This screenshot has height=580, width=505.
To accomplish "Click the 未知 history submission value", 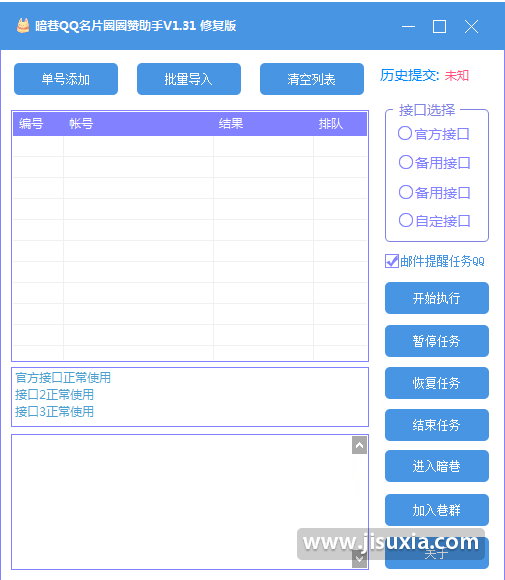I will click(457, 75).
